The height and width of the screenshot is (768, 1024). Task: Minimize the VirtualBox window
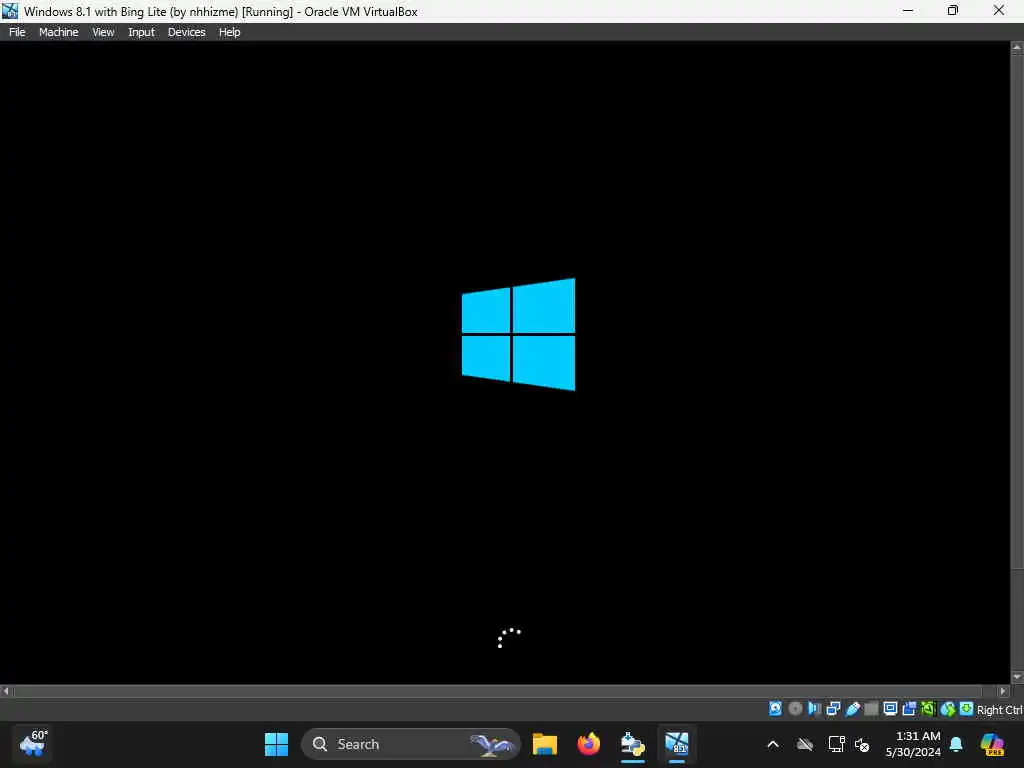tap(908, 10)
